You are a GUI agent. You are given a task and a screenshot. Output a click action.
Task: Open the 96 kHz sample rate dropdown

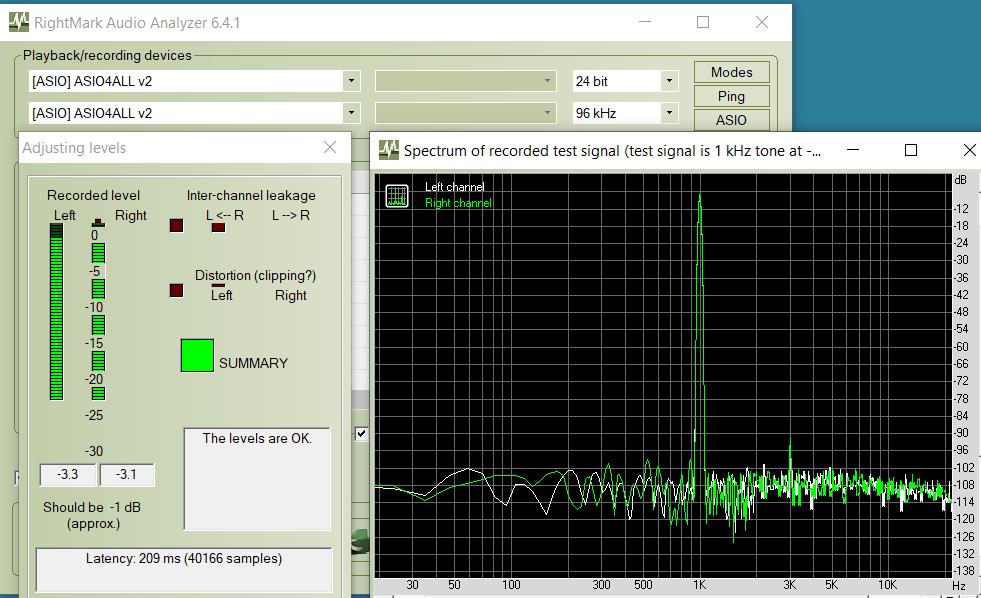click(x=669, y=113)
